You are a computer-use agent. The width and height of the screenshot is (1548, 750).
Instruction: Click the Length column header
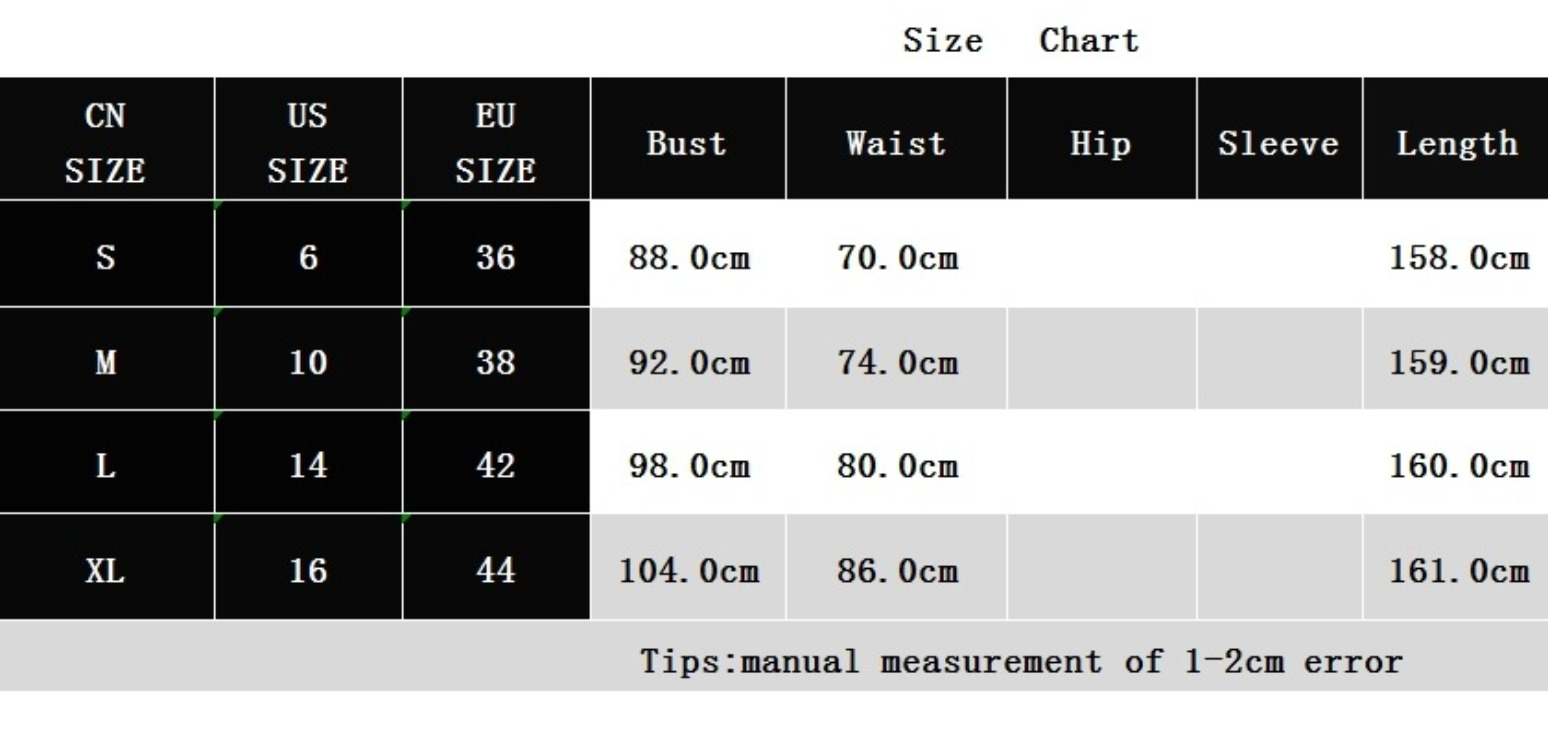(x=1457, y=144)
